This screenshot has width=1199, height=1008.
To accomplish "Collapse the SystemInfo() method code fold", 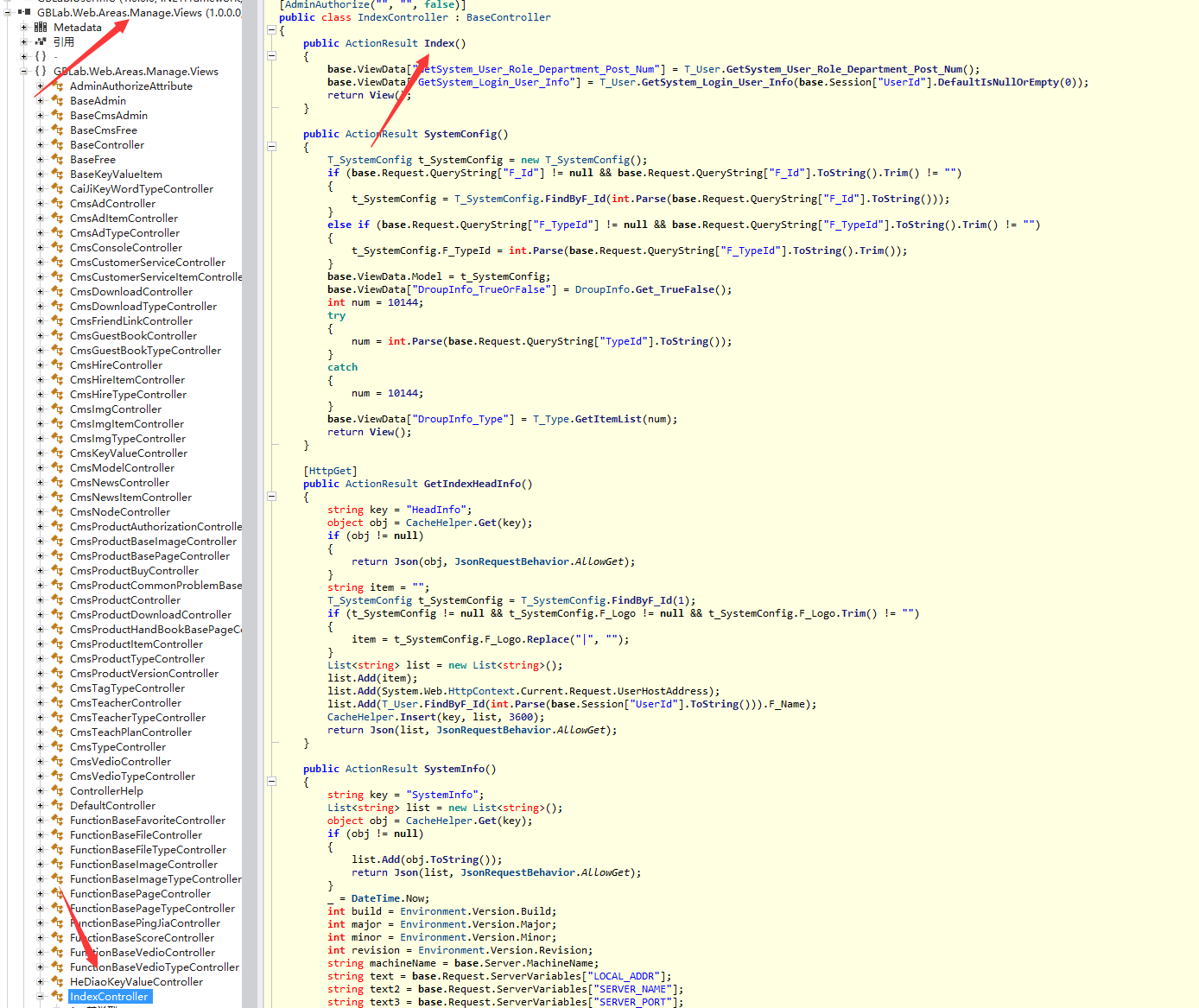I will pyautogui.click(x=271, y=782).
